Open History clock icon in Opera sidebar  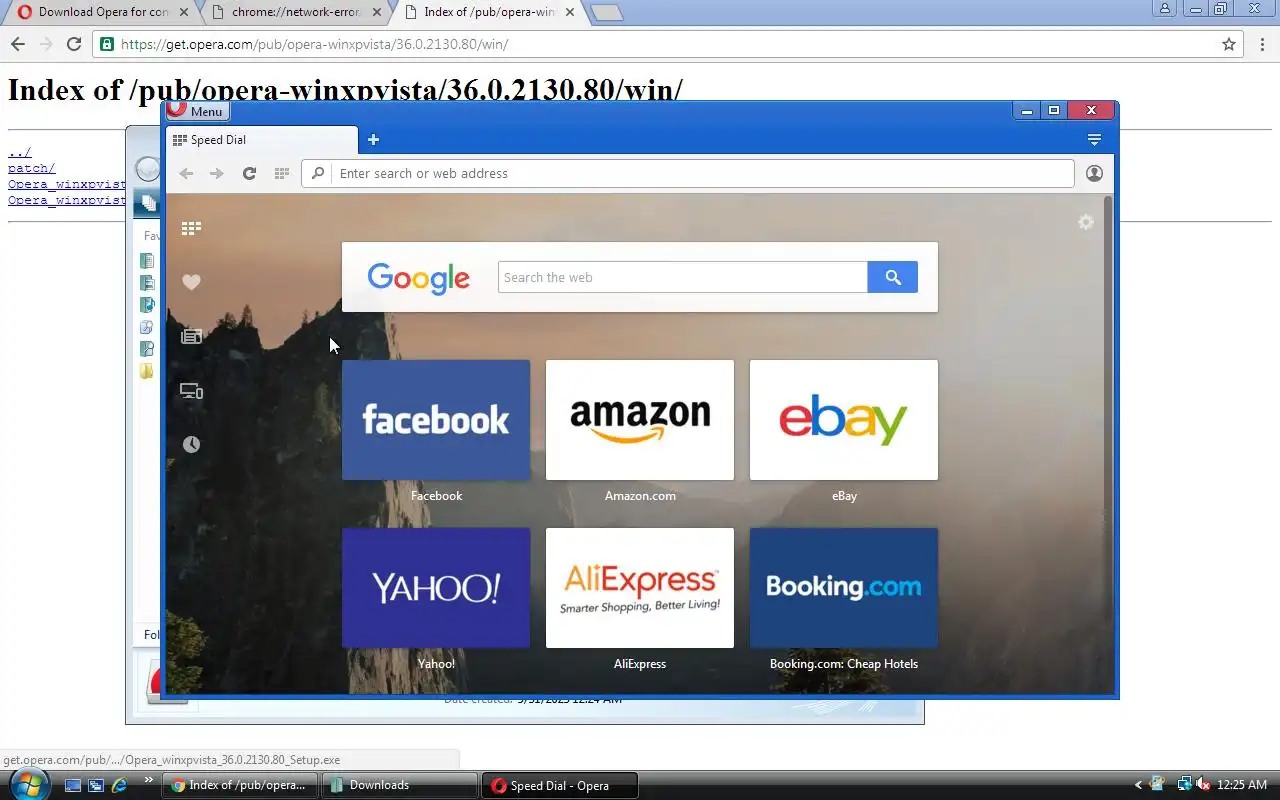point(191,444)
